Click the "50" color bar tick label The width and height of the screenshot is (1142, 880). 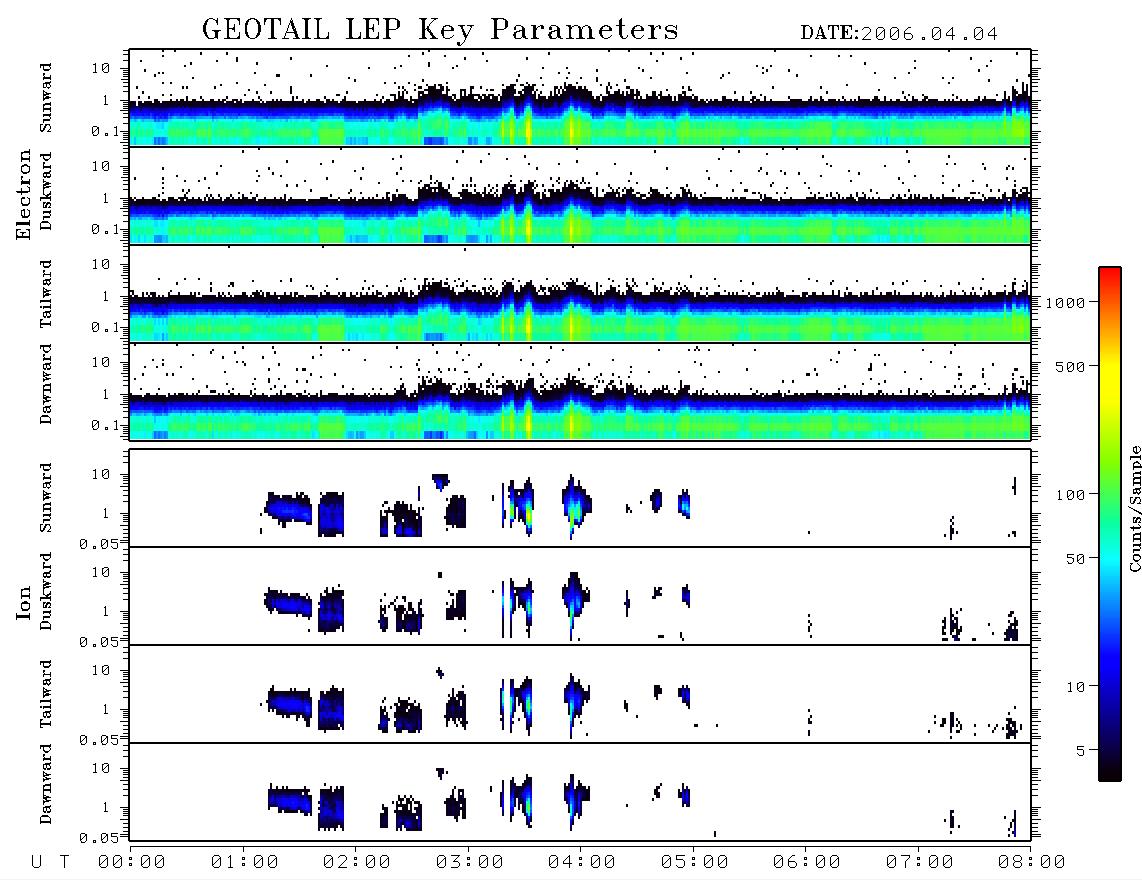(1076, 559)
